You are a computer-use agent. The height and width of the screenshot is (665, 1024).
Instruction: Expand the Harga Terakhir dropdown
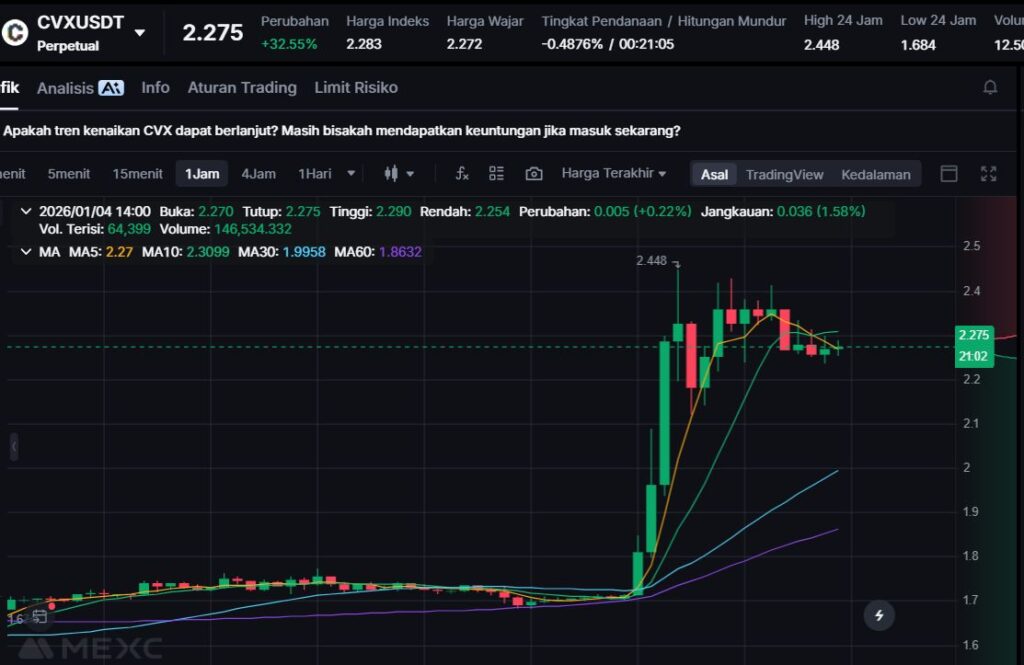coord(613,174)
